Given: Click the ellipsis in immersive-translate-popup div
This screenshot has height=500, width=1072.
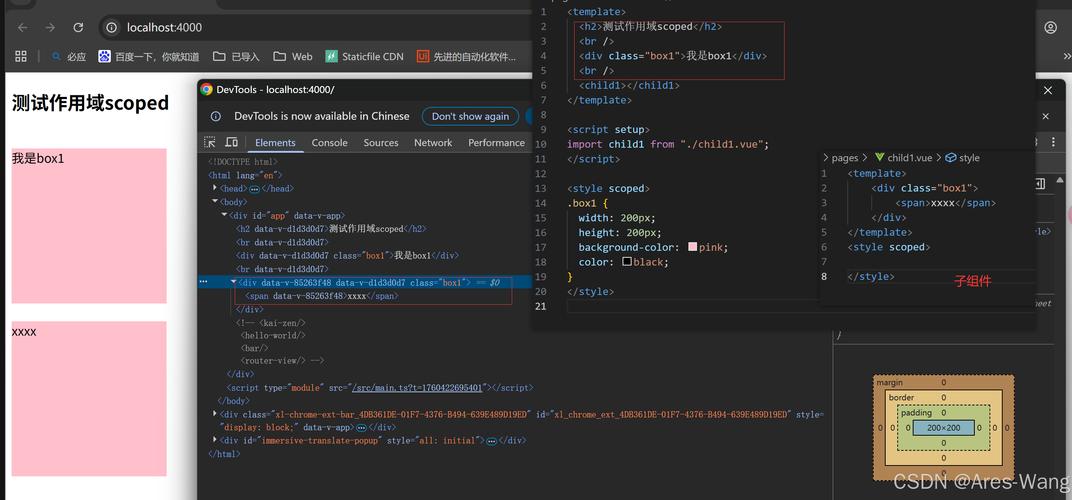Looking at the screenshot, I should pyautogui.click(x=491, y=441).
